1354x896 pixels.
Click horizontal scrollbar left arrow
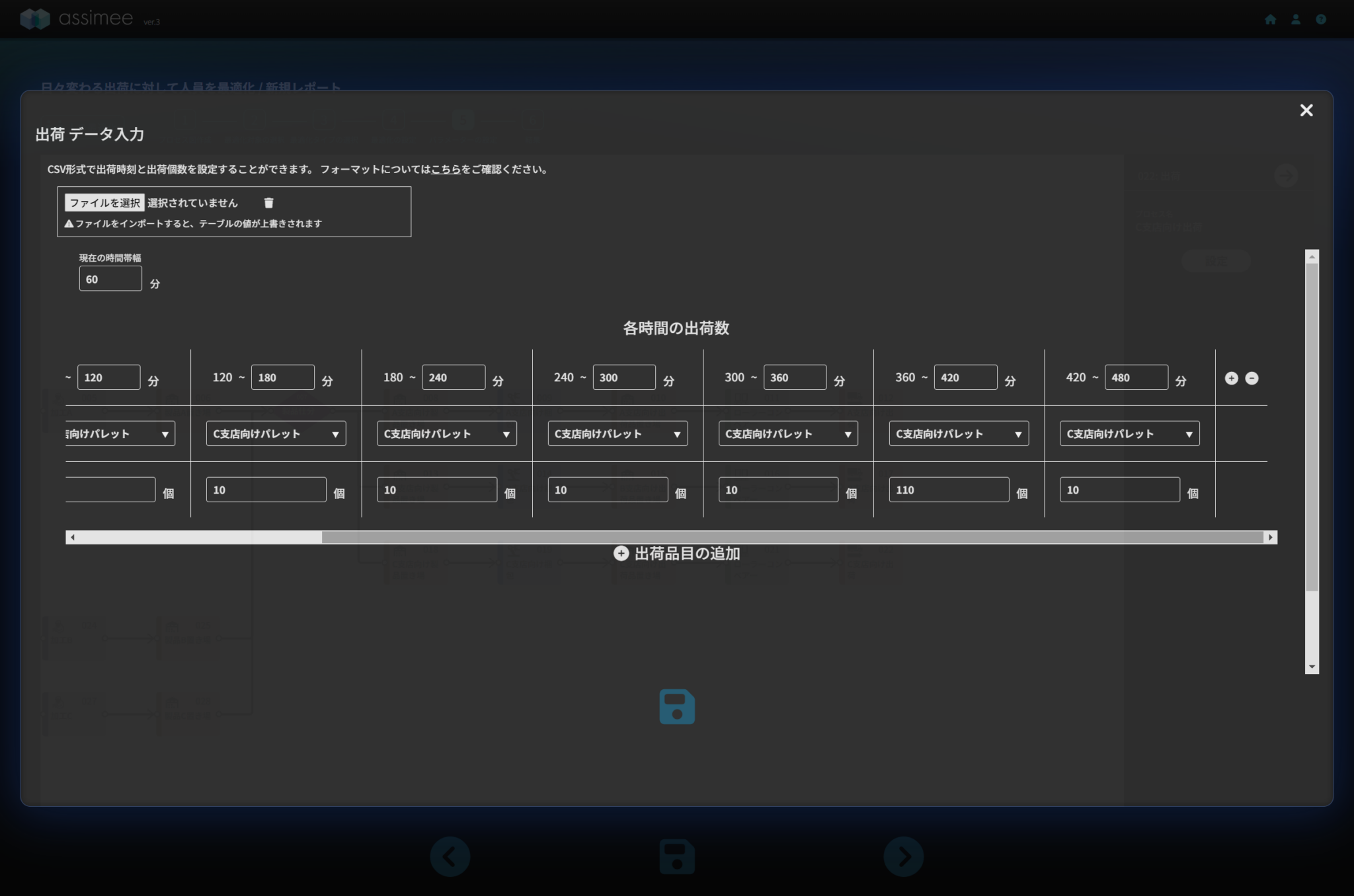click(72, 537)
